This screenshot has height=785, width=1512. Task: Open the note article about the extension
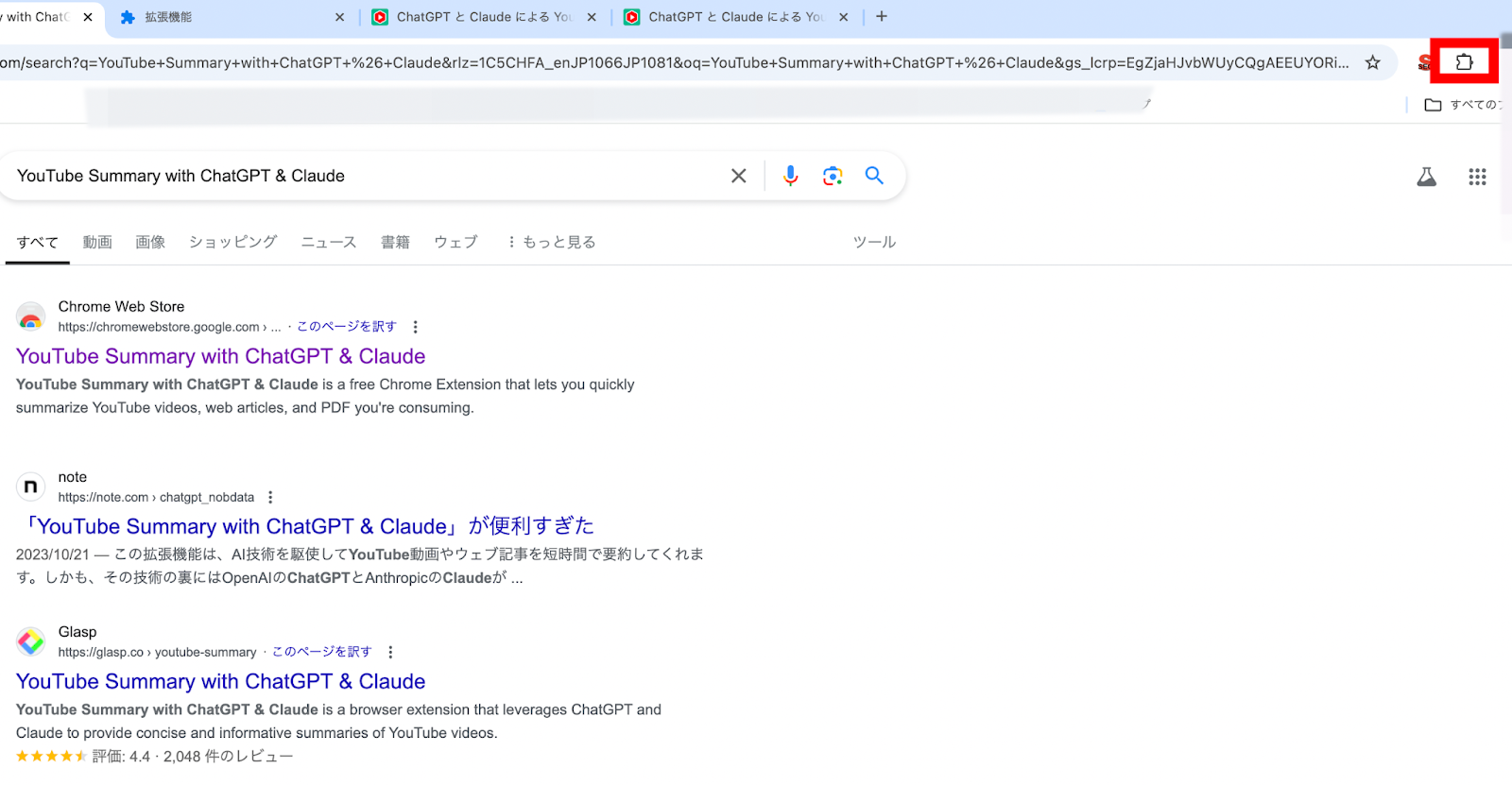(305, 526)
